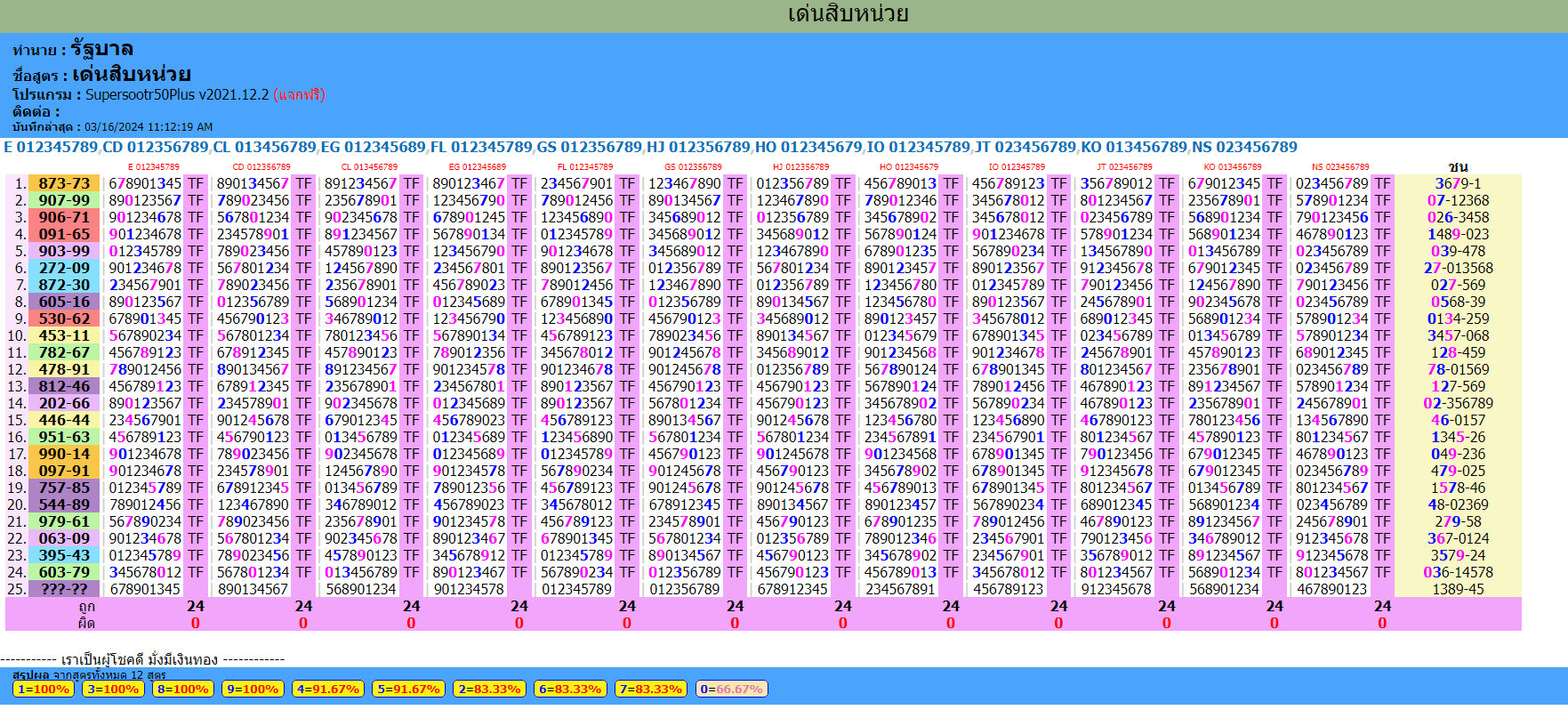Click the '7=83.33%' summary badge

(650, 690)
